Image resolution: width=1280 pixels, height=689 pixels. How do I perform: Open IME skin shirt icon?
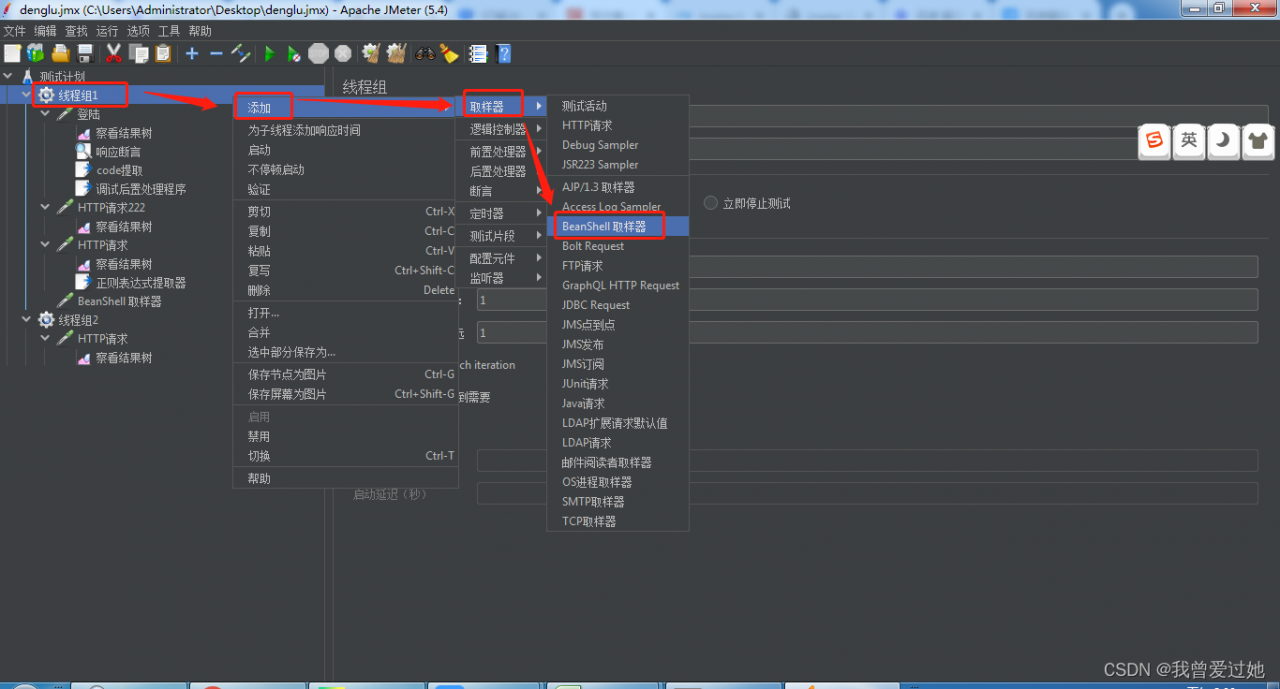coord(1257,141)
